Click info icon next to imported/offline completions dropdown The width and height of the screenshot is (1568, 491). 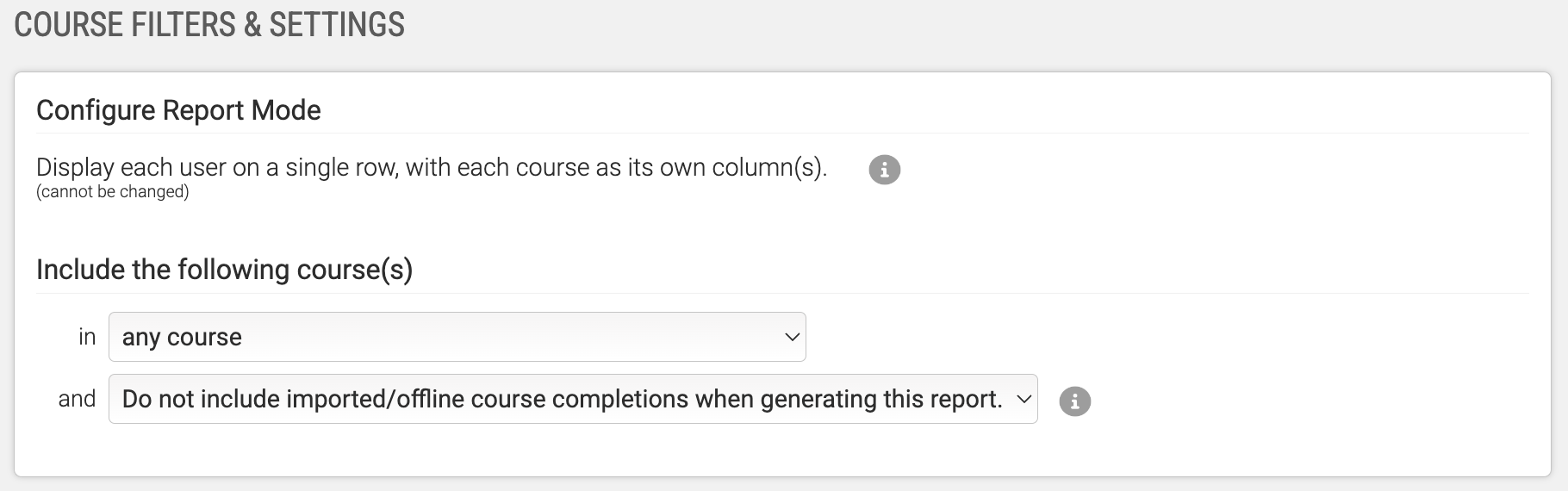1074,401
